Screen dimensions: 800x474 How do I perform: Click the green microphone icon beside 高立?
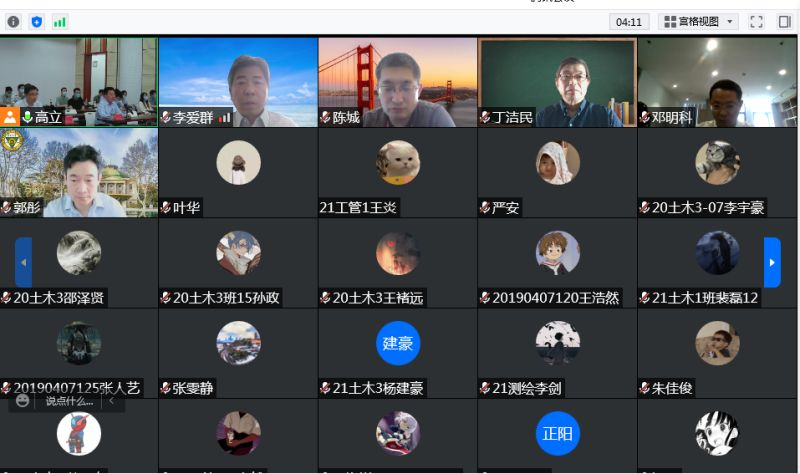pyautogui.click(x=27, y=117)
